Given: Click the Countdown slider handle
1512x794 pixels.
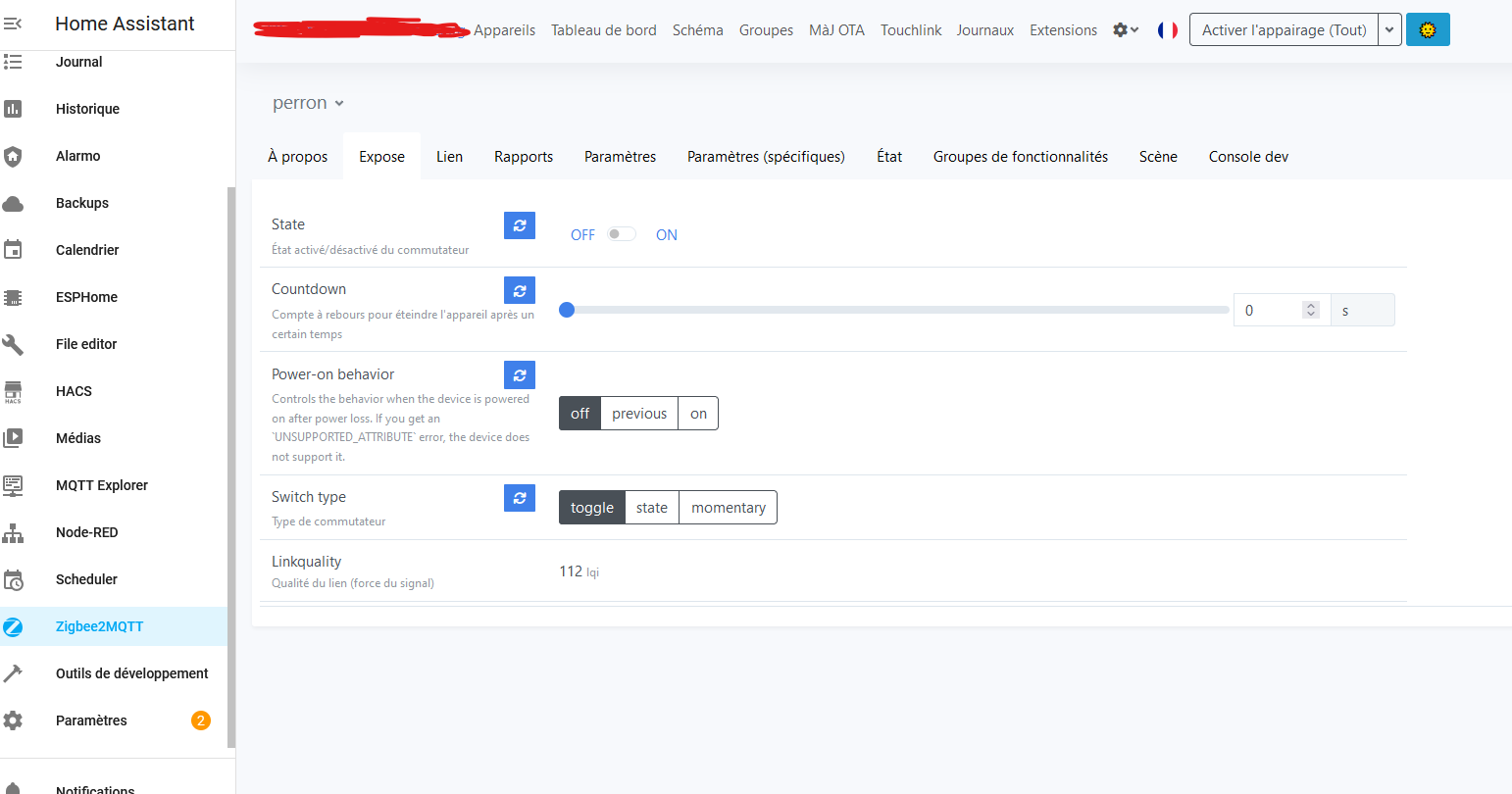Looking at the screenshot, I should (x=567, y=310).
